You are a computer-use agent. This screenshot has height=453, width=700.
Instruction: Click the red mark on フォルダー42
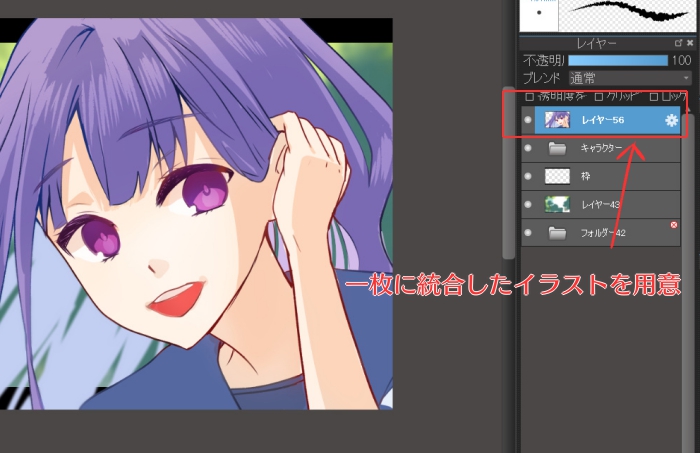coord(673,225)
